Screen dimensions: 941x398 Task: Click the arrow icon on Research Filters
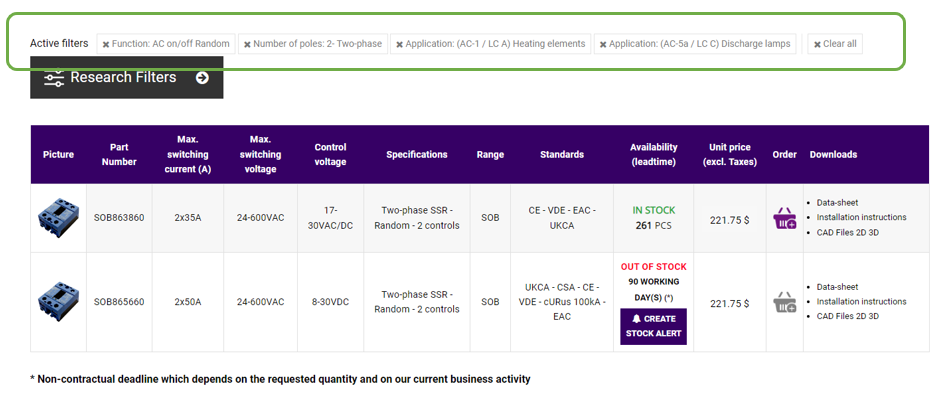point(202,77)
